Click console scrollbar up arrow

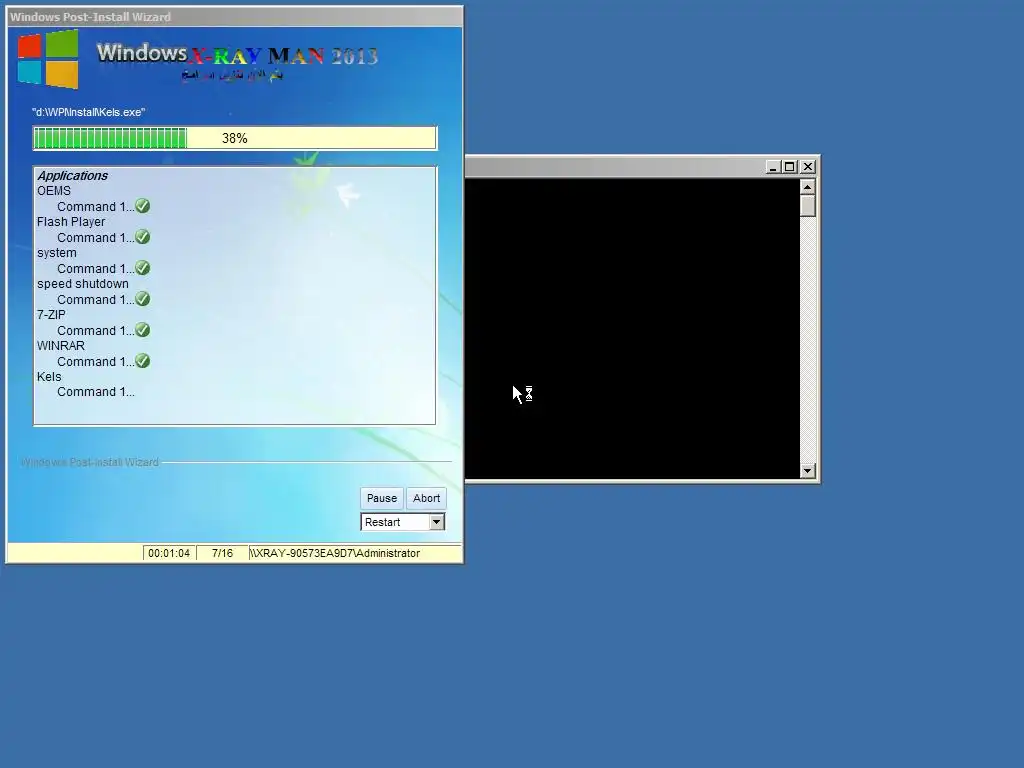[808, 187]
